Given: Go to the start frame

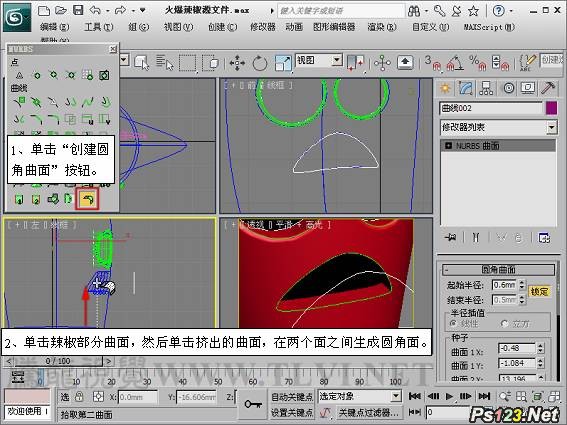Looking at the screenshot, I should coord(414,396).
